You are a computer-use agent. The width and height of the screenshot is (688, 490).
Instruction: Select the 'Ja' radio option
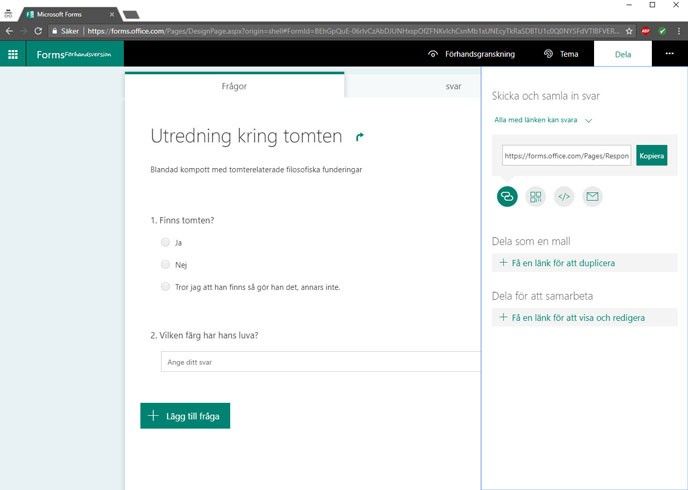[x=165, y=242]
